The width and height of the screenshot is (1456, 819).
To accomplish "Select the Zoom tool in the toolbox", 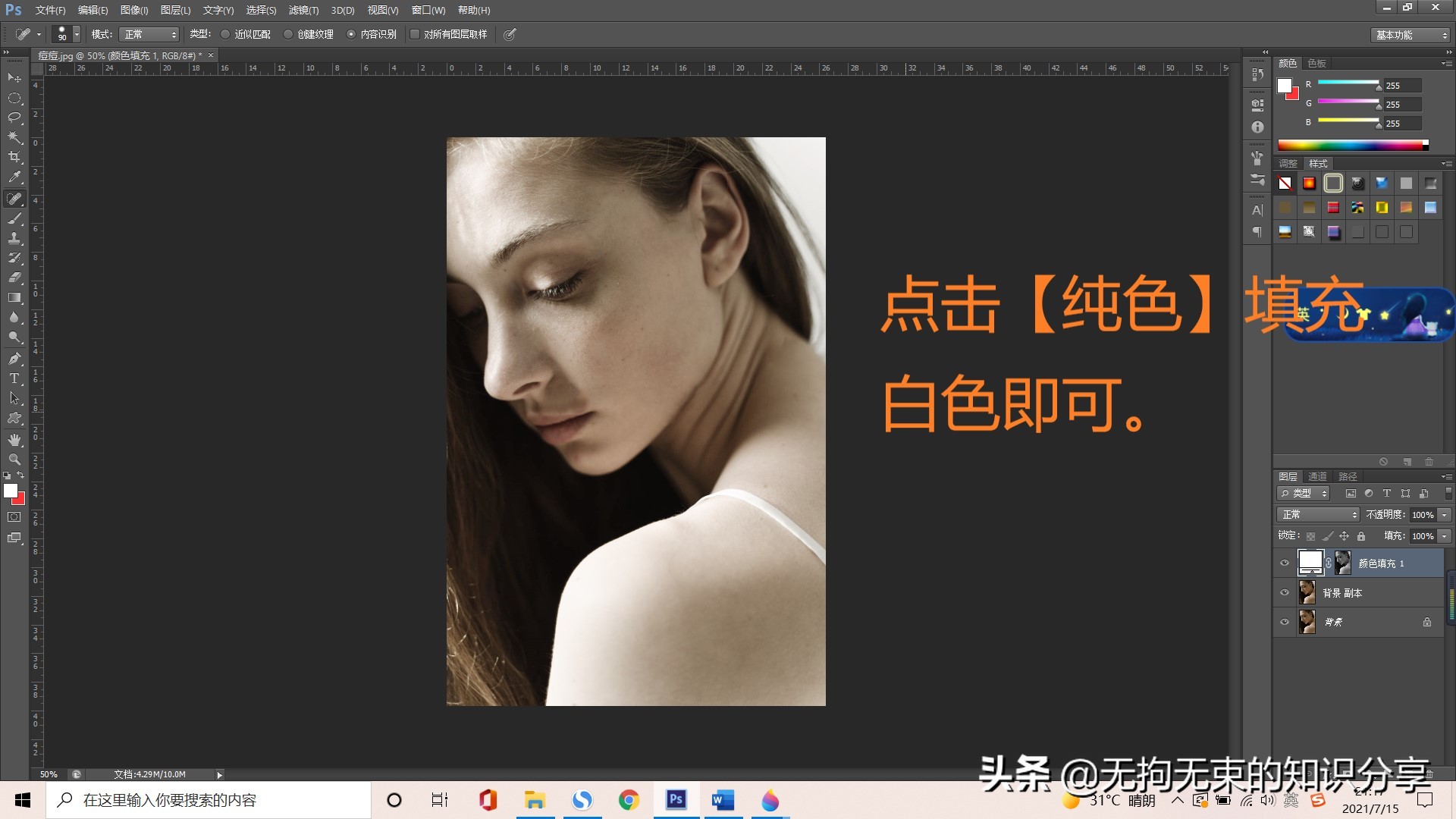I will pyautogui.click(x=14, y=459).
